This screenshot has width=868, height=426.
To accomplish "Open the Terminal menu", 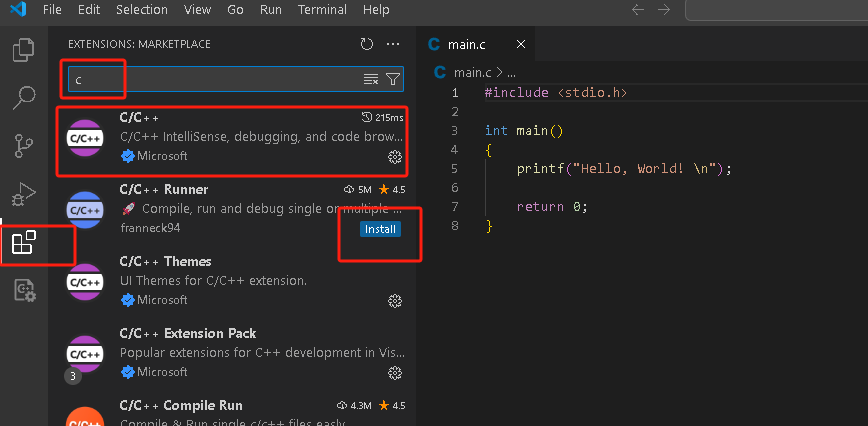I will tap(322, 9).
